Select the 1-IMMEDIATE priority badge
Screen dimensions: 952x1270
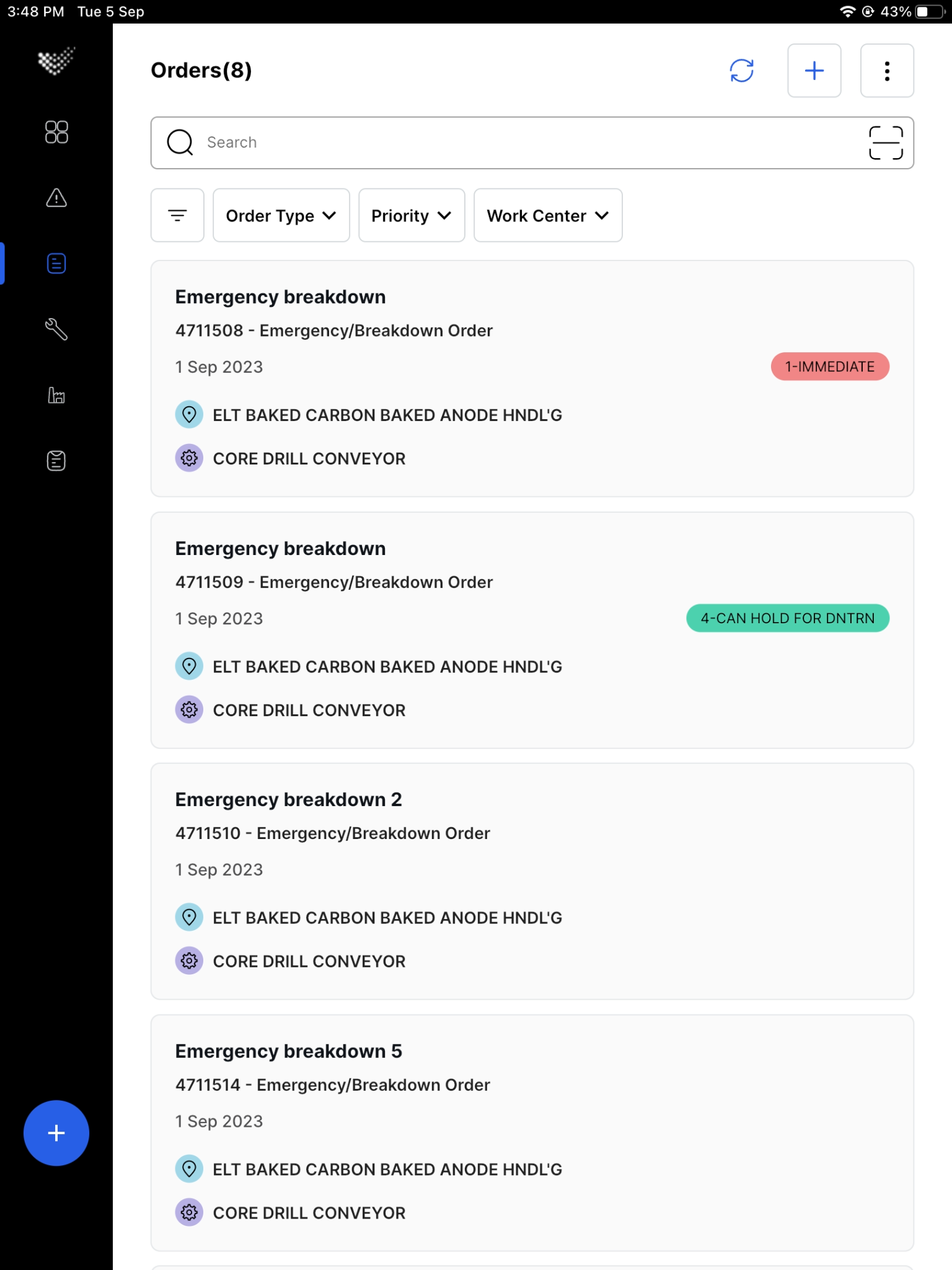[x=830, y=366]
